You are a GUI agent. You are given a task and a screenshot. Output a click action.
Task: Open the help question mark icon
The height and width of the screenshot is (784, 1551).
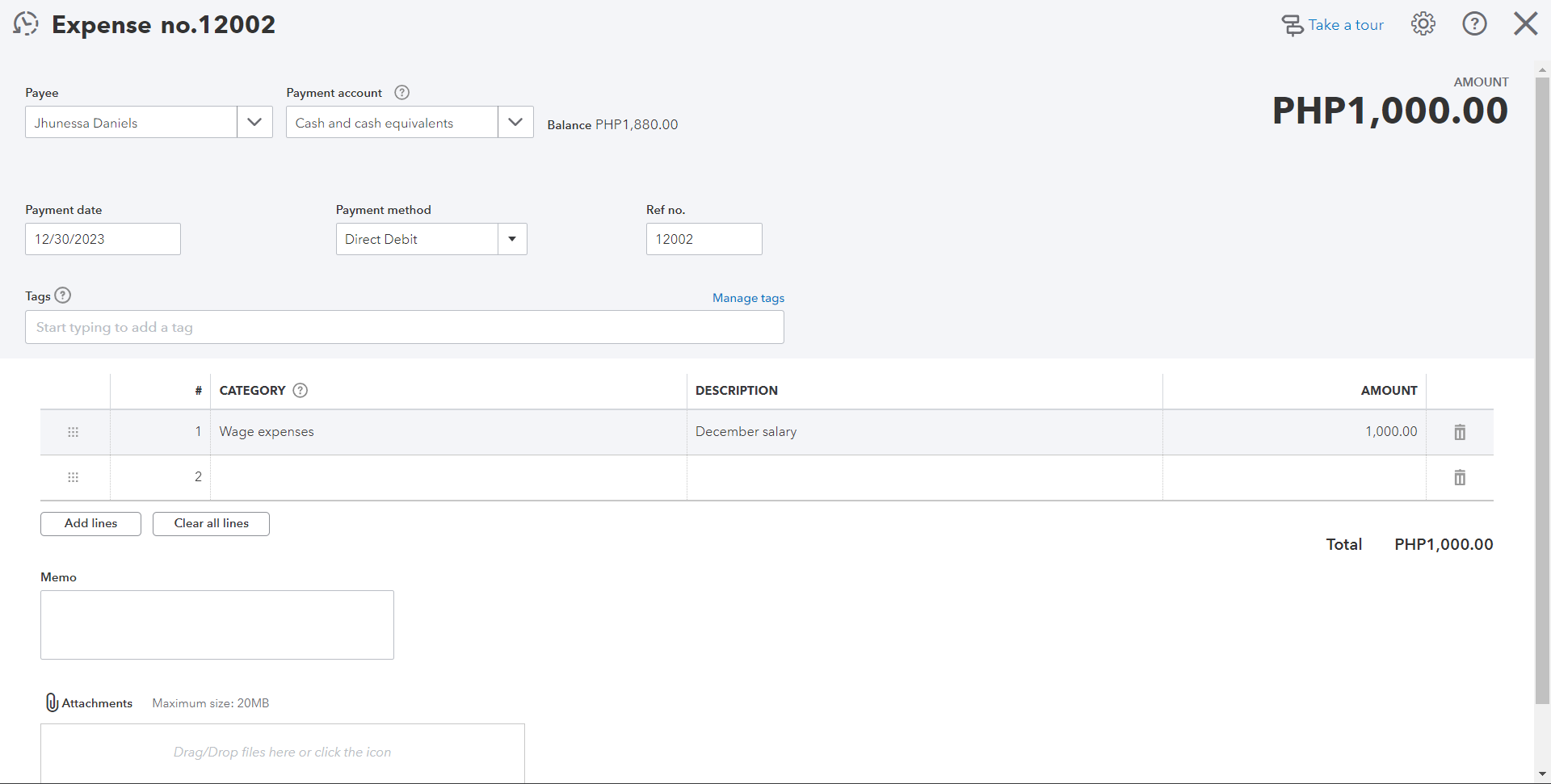click(1474, 24)
